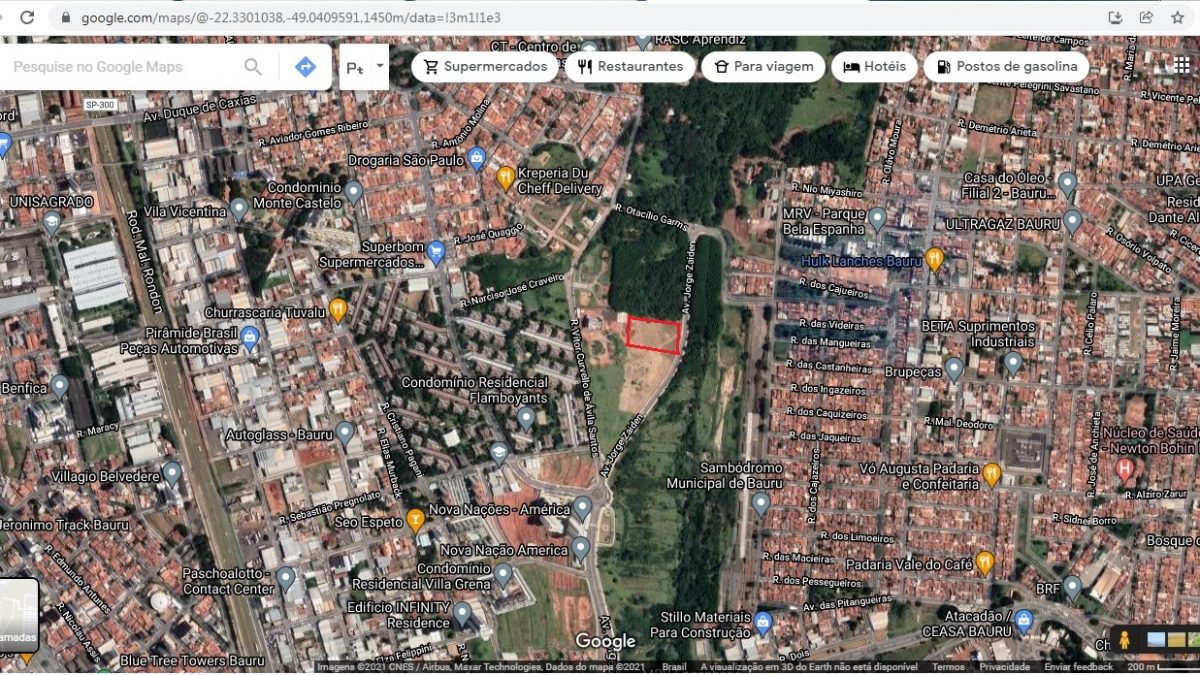Click the Benfica place marker
Image resolution: width=1200 pixels, height=675 pixels.
pyautogui.click(x=60, y=386)
